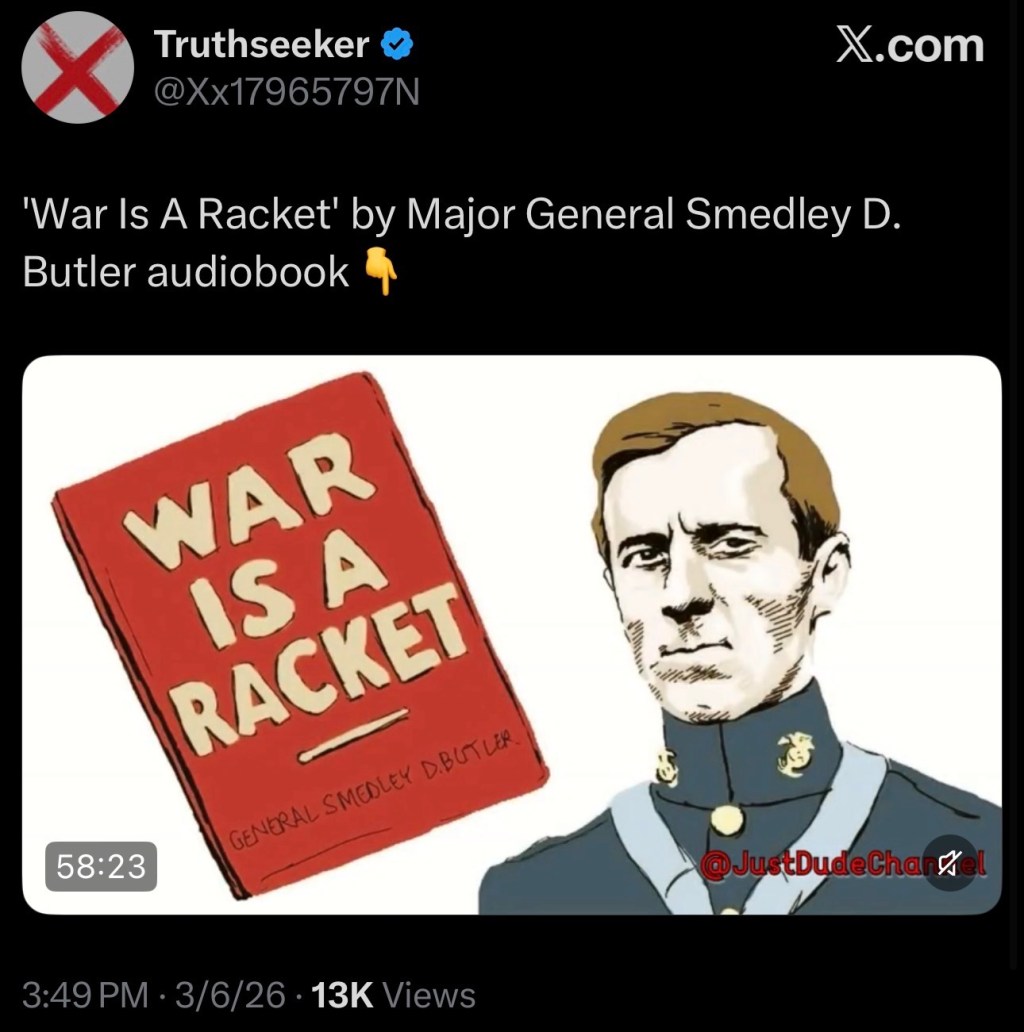
Task: Play the War Is A Racket audiobook video
Action: pyautogui.click(x=511, y=634)
